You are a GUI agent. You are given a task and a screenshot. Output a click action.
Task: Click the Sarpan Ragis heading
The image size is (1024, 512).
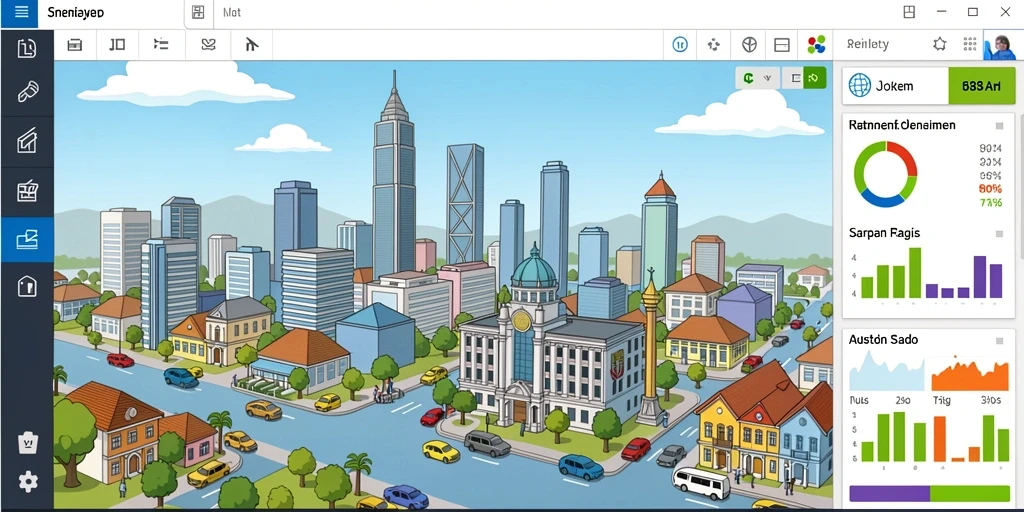pos(884,233)
